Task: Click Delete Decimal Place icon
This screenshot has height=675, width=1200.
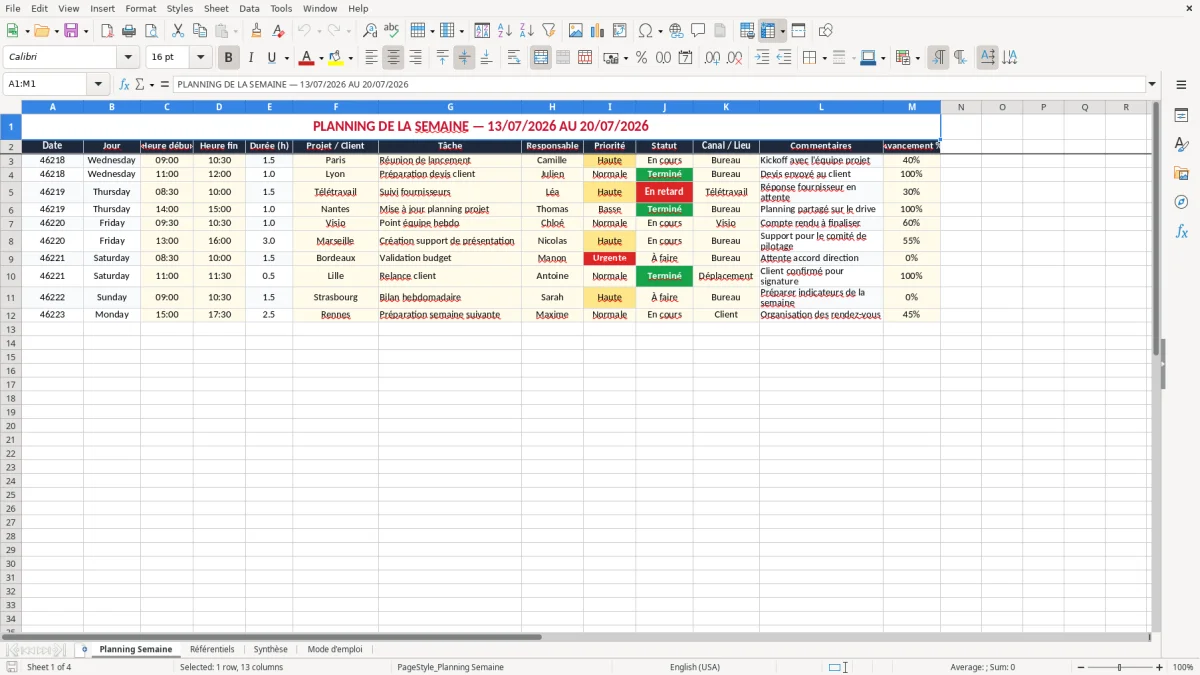Action: pyautogui.click(x=734, y=58)
